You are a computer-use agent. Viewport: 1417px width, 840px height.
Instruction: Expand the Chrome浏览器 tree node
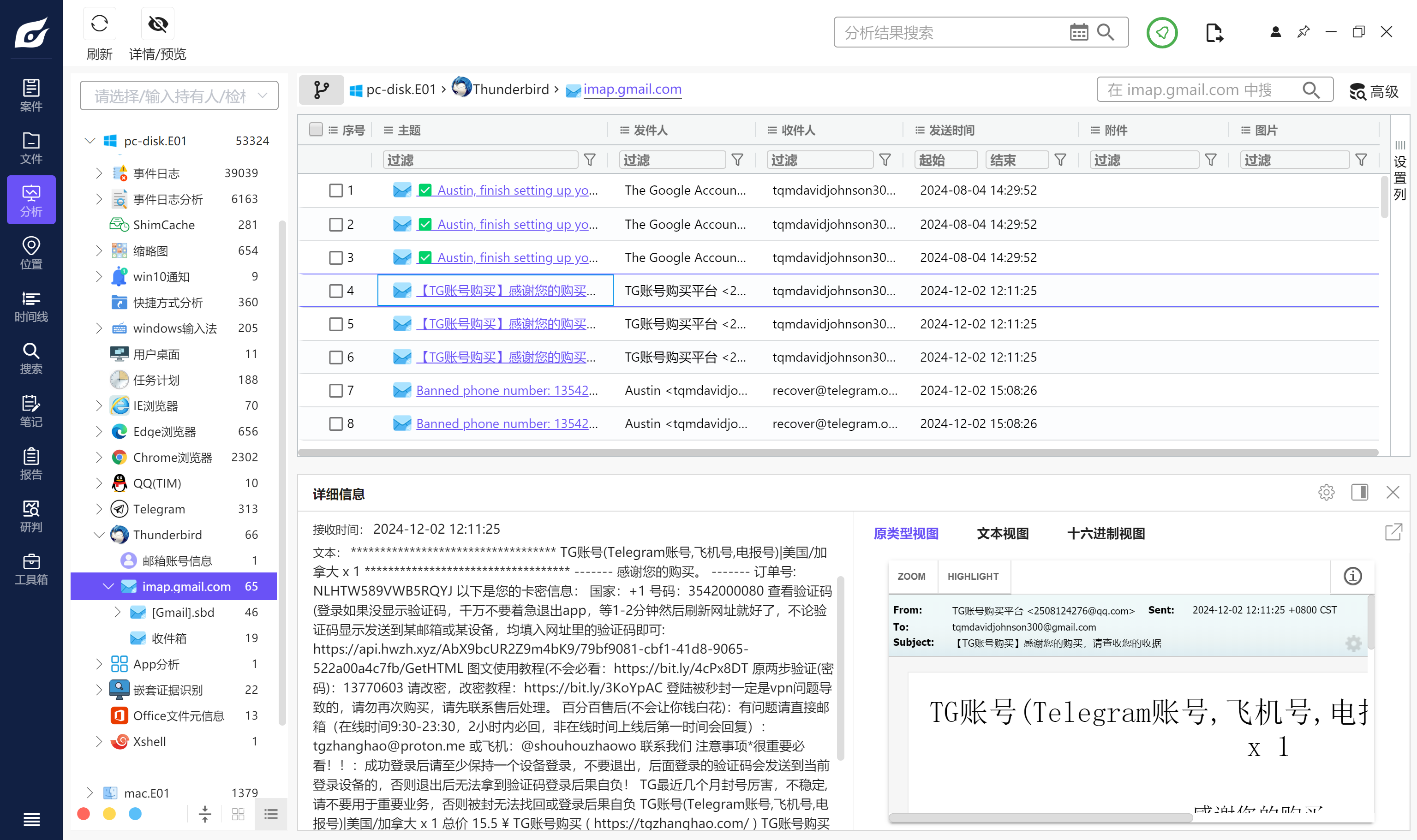tap(99, 457)
